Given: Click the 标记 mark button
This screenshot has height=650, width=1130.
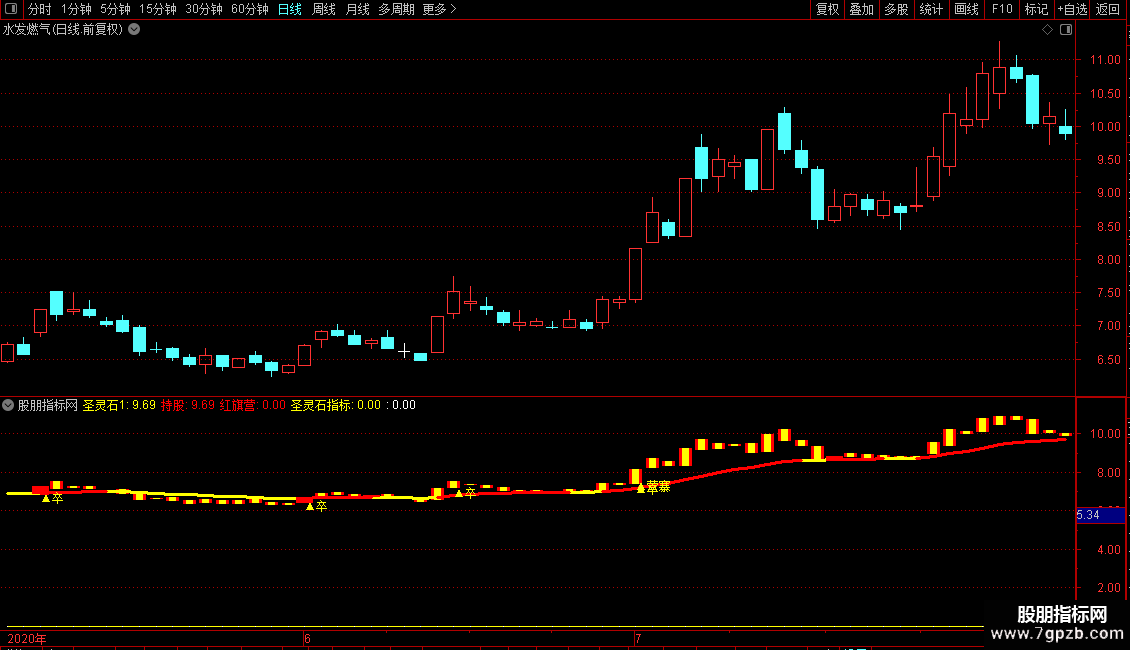Looking at the screenshot, I should 1036,9.
